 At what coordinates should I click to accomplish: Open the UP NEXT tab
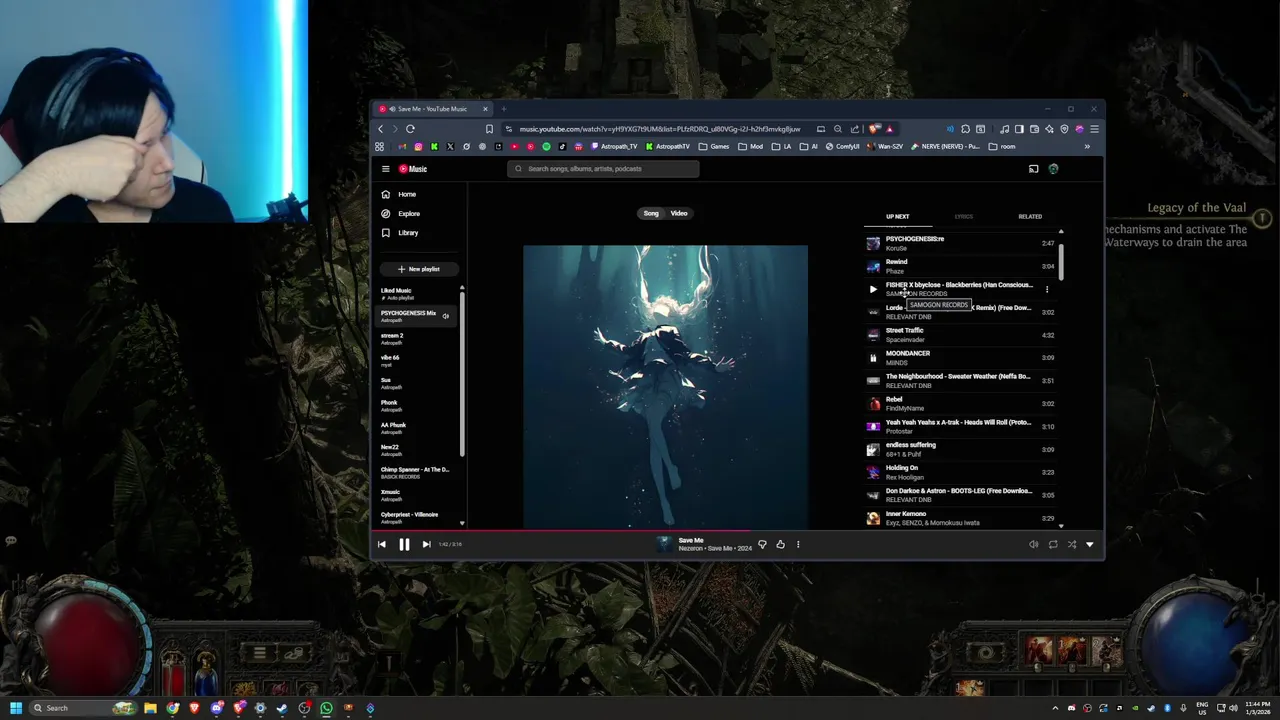pos(897,216)
